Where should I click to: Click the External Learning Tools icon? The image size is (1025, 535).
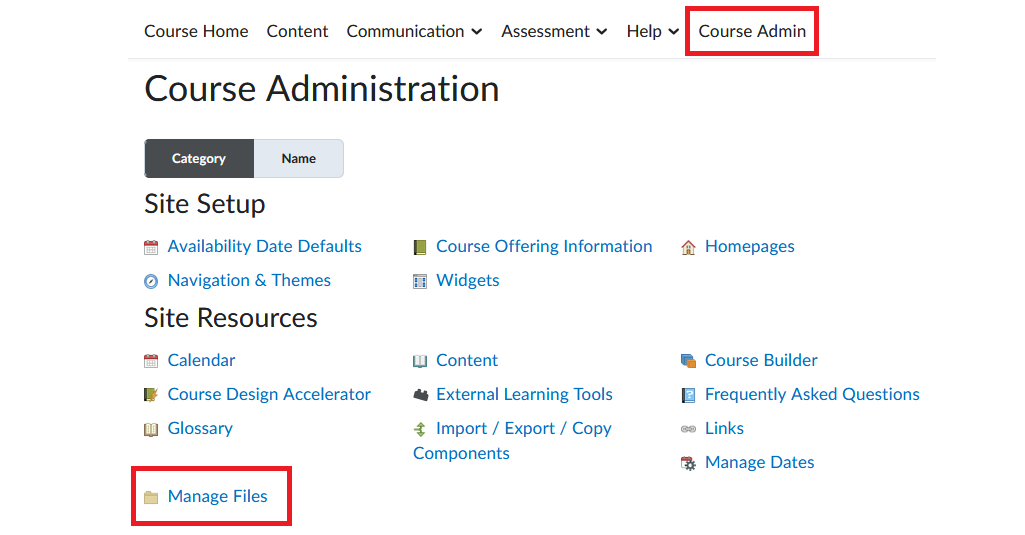[420, 395]
